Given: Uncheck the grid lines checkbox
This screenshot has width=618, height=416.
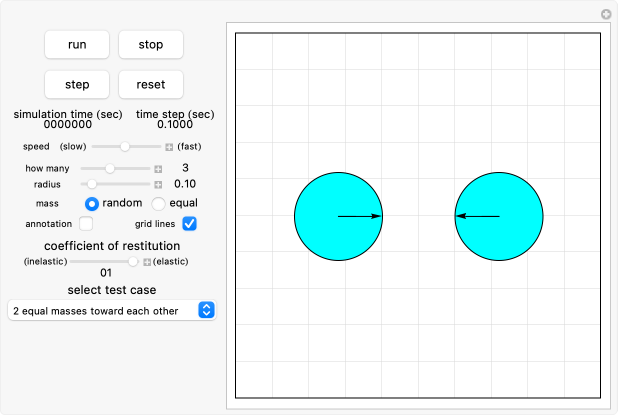Looking at the screenshot, I should [x=189, y=224].
